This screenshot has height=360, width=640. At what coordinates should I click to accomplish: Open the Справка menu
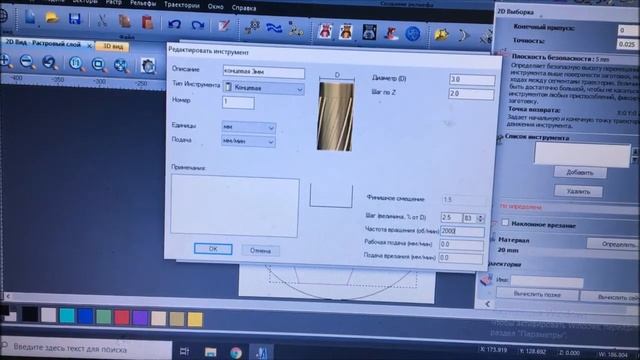(244, 8)
